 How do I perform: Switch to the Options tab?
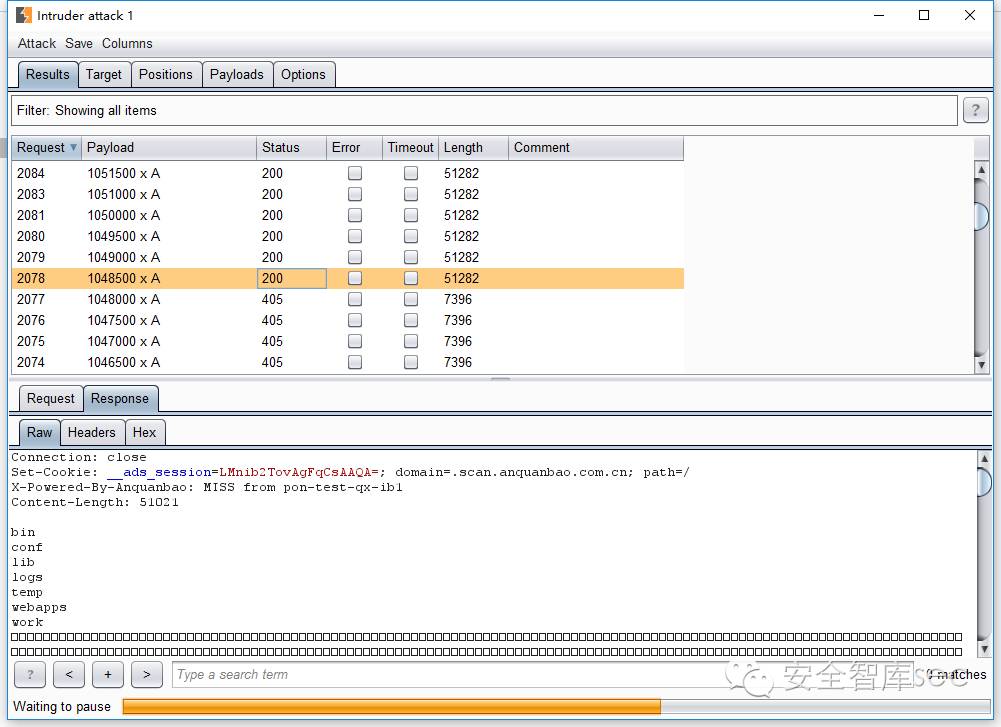coord(303,75)
